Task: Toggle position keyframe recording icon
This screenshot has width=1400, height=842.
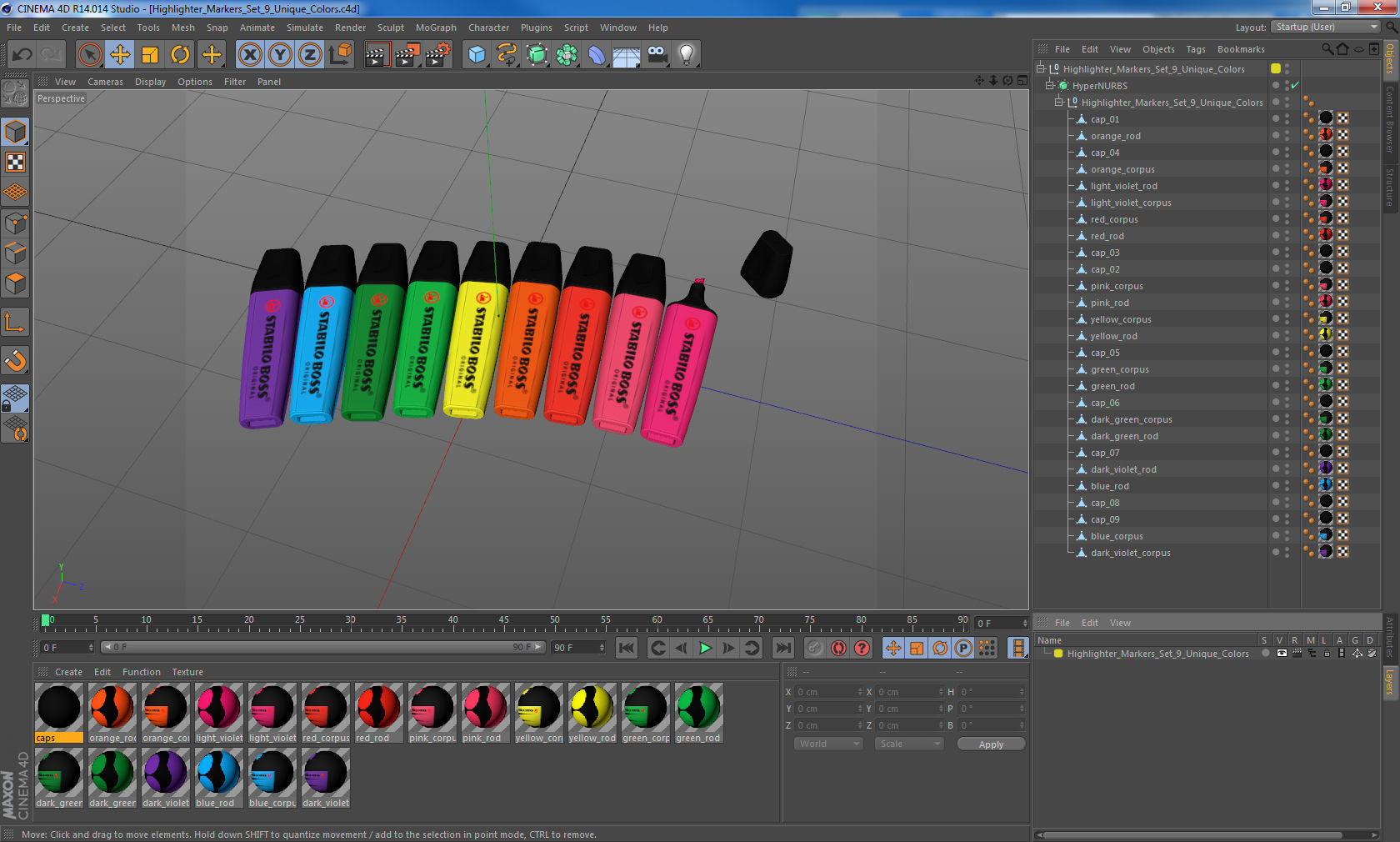Action: [893, 648]
